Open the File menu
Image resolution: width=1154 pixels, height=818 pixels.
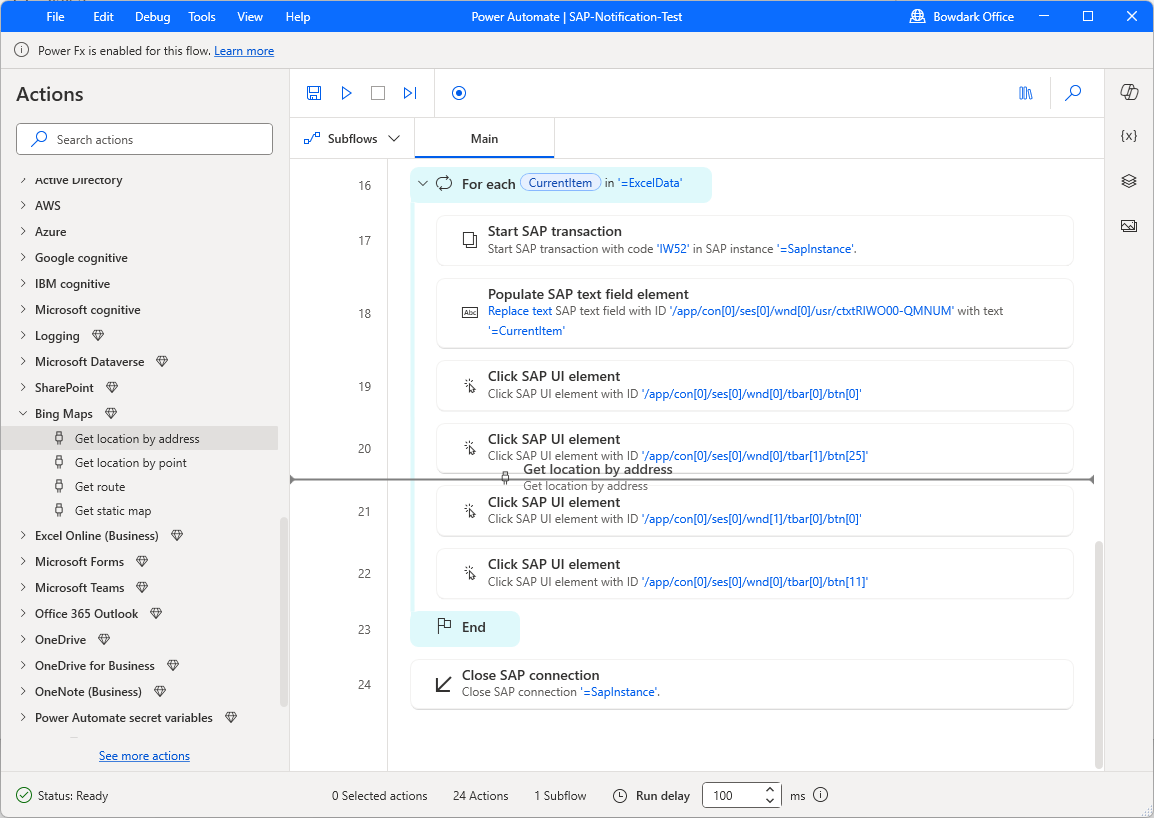[55, 16]
